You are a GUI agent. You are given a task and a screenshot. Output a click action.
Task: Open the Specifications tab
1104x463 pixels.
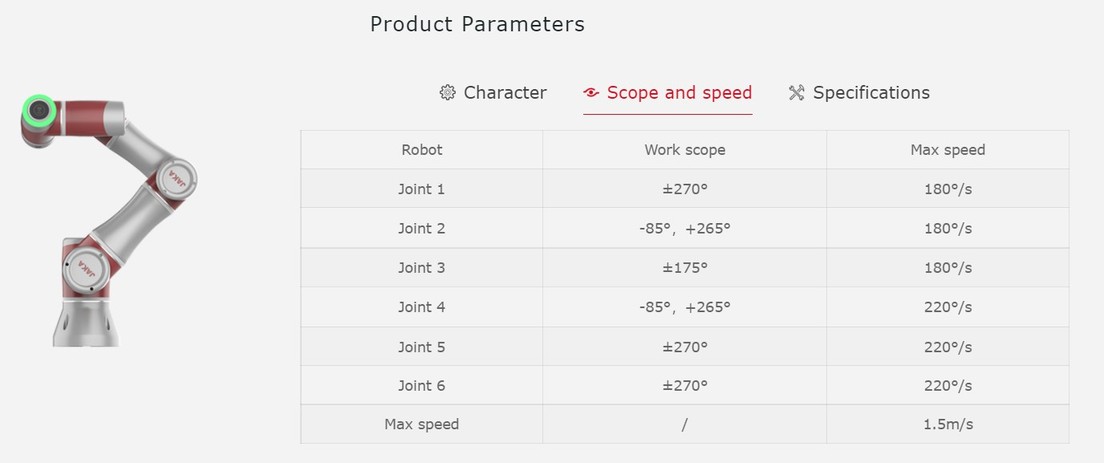pyautogui.click(x=859, y=93)
